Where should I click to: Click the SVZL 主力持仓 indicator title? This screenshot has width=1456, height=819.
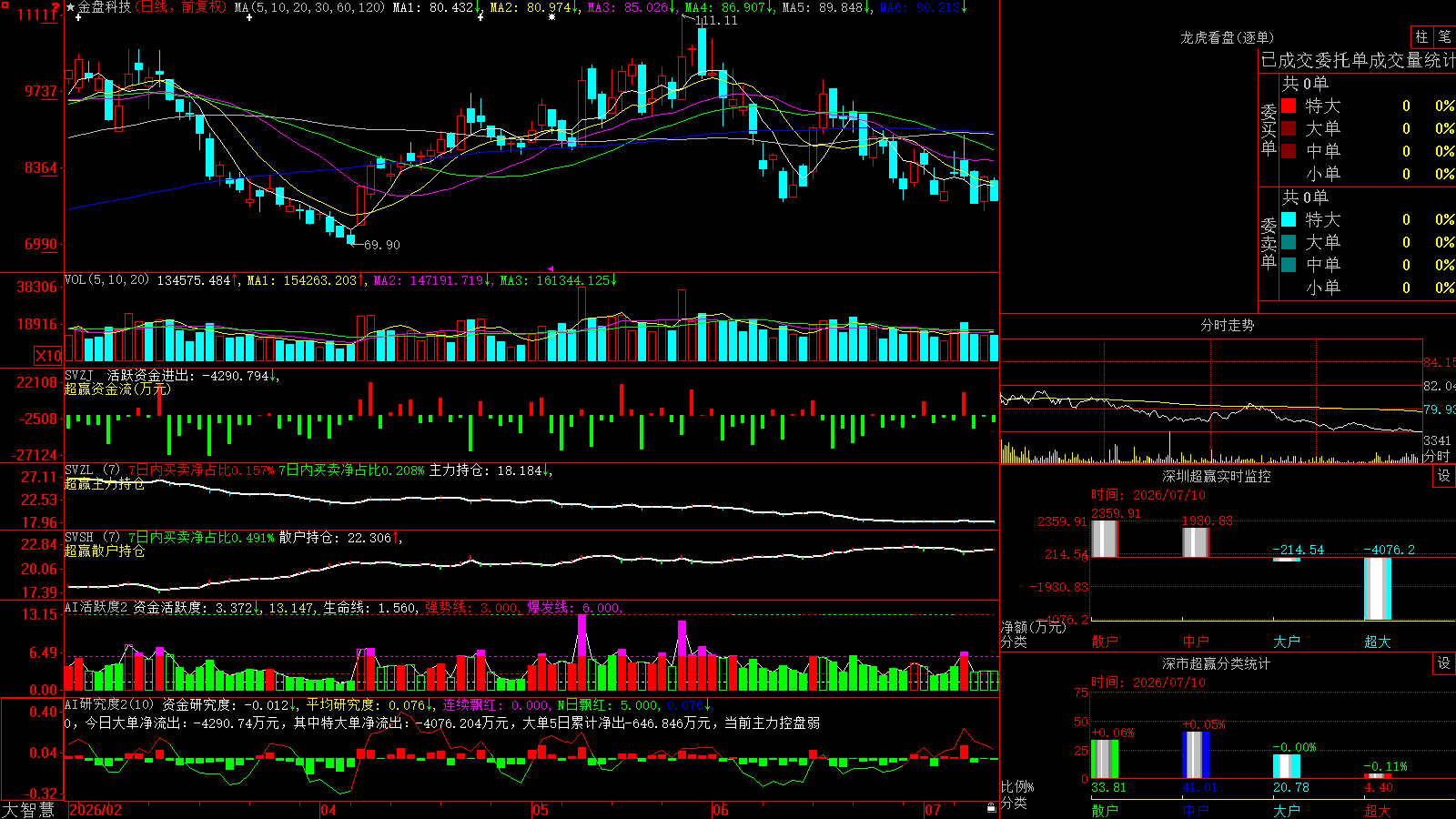pyautogui.click(x=92, y=470)
